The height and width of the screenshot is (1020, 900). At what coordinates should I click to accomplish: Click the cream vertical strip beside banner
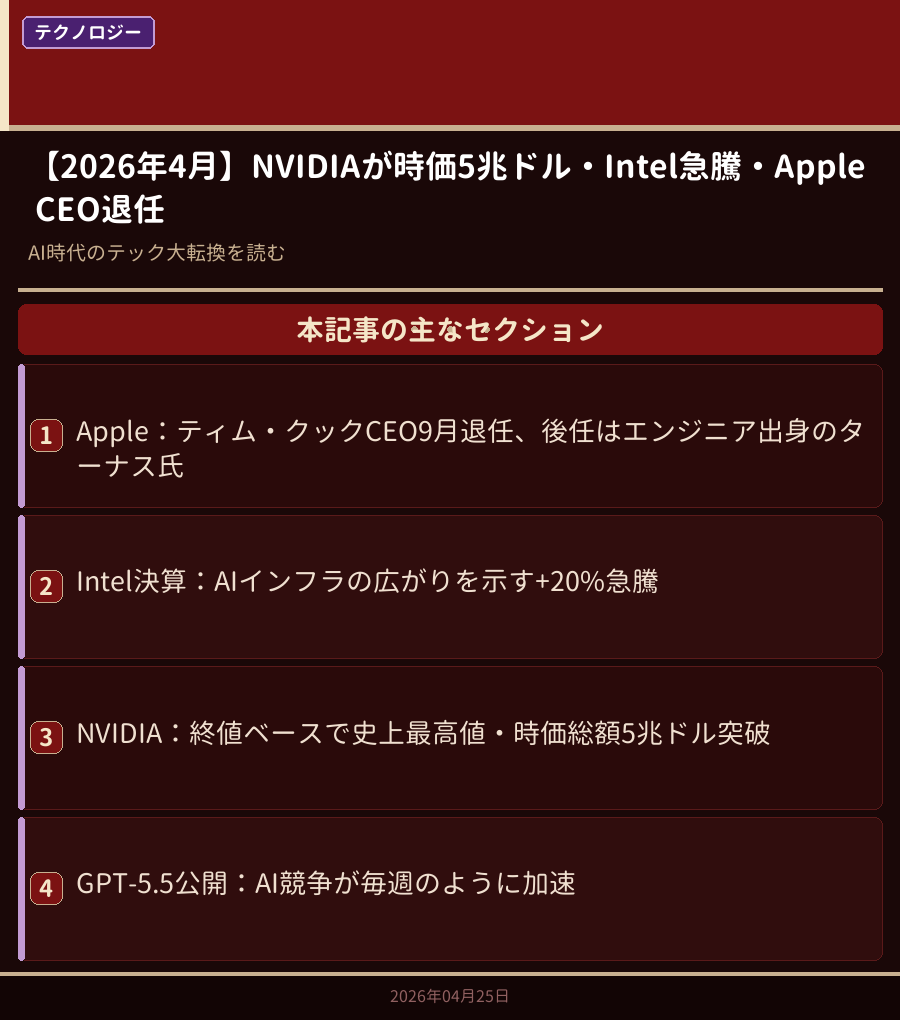point(4,62)
